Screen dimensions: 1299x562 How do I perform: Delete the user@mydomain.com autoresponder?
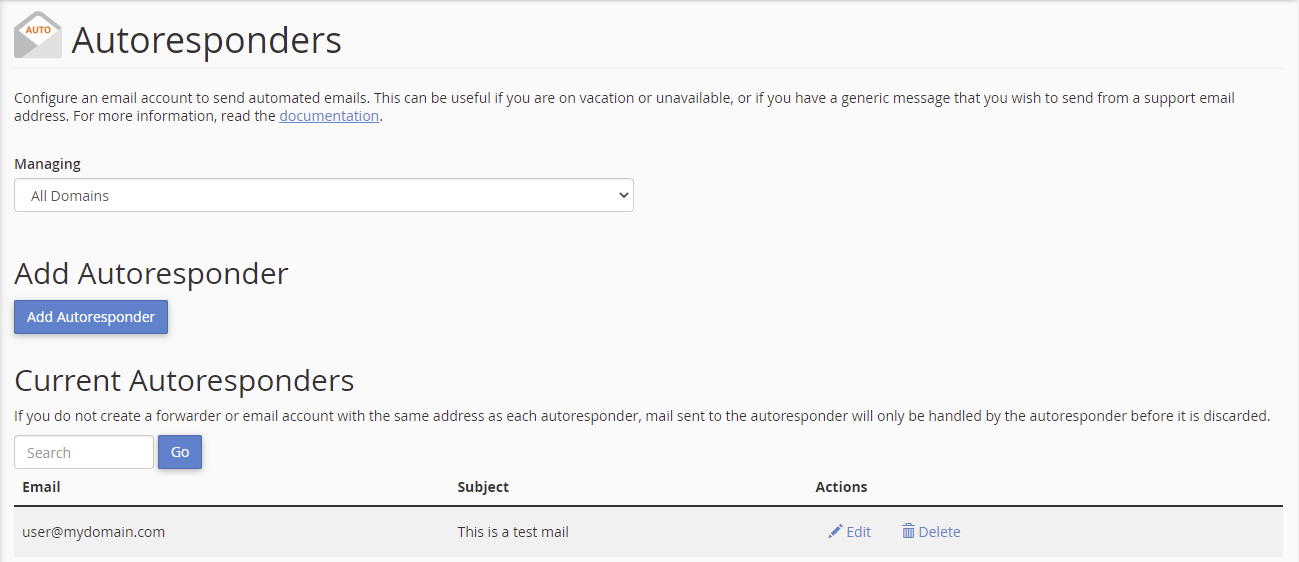point(931,532)
